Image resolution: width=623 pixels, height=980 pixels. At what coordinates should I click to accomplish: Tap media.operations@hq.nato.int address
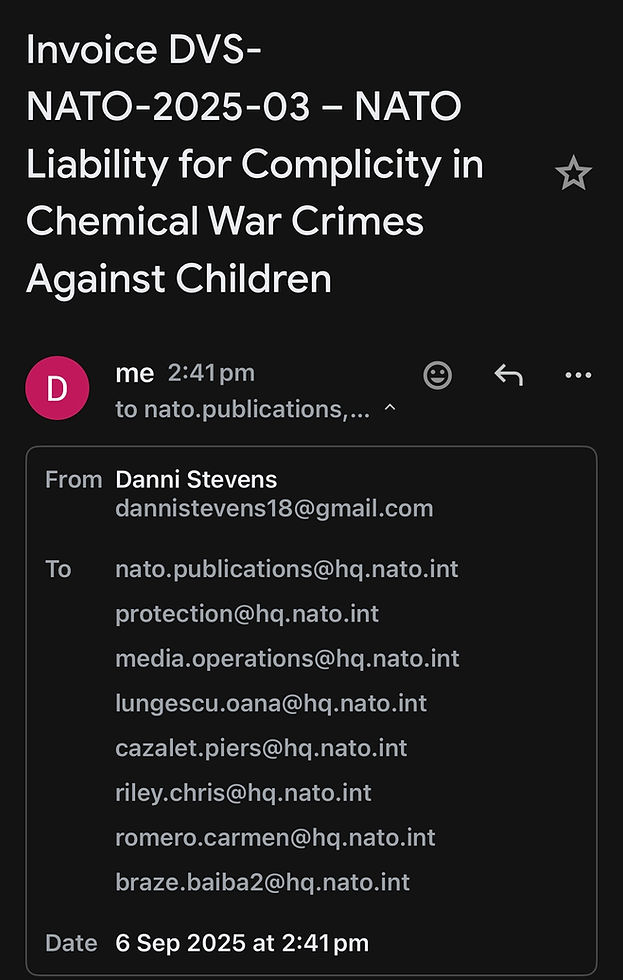287,659
